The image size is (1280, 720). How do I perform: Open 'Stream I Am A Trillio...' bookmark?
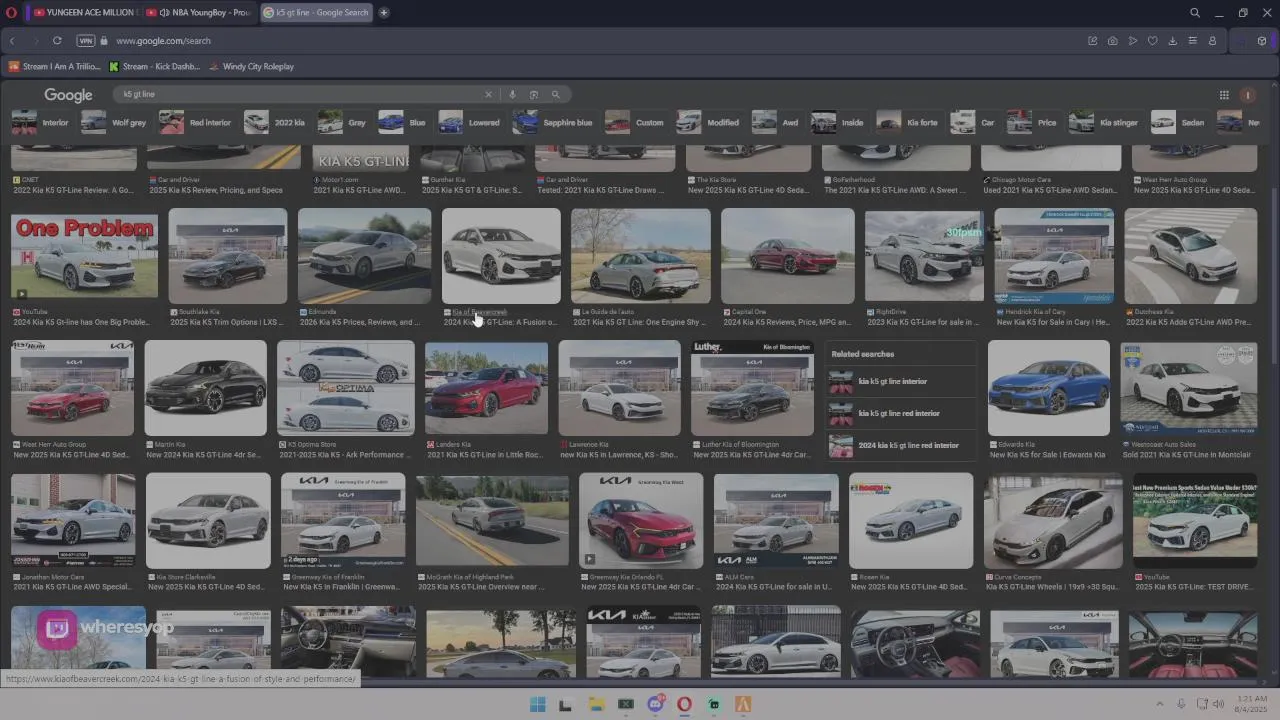54,66
